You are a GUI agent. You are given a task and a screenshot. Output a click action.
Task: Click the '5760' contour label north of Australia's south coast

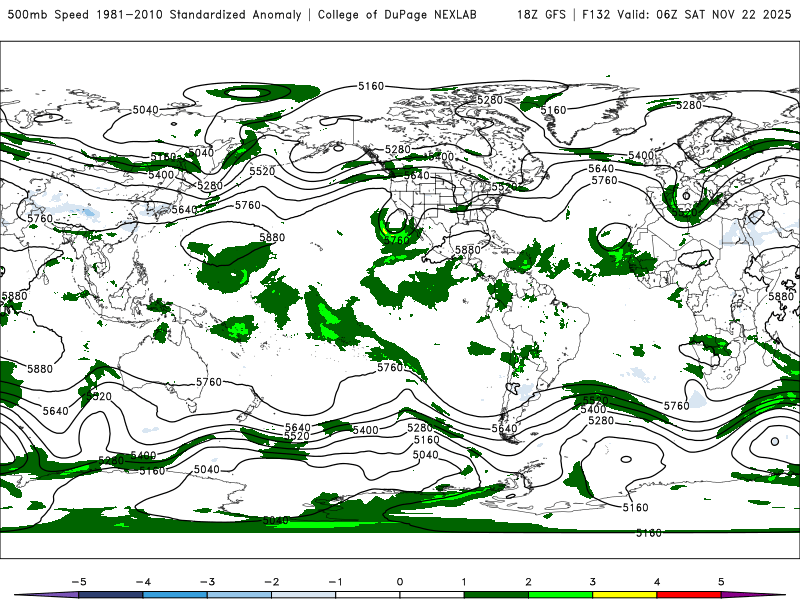tap(209, 382)
